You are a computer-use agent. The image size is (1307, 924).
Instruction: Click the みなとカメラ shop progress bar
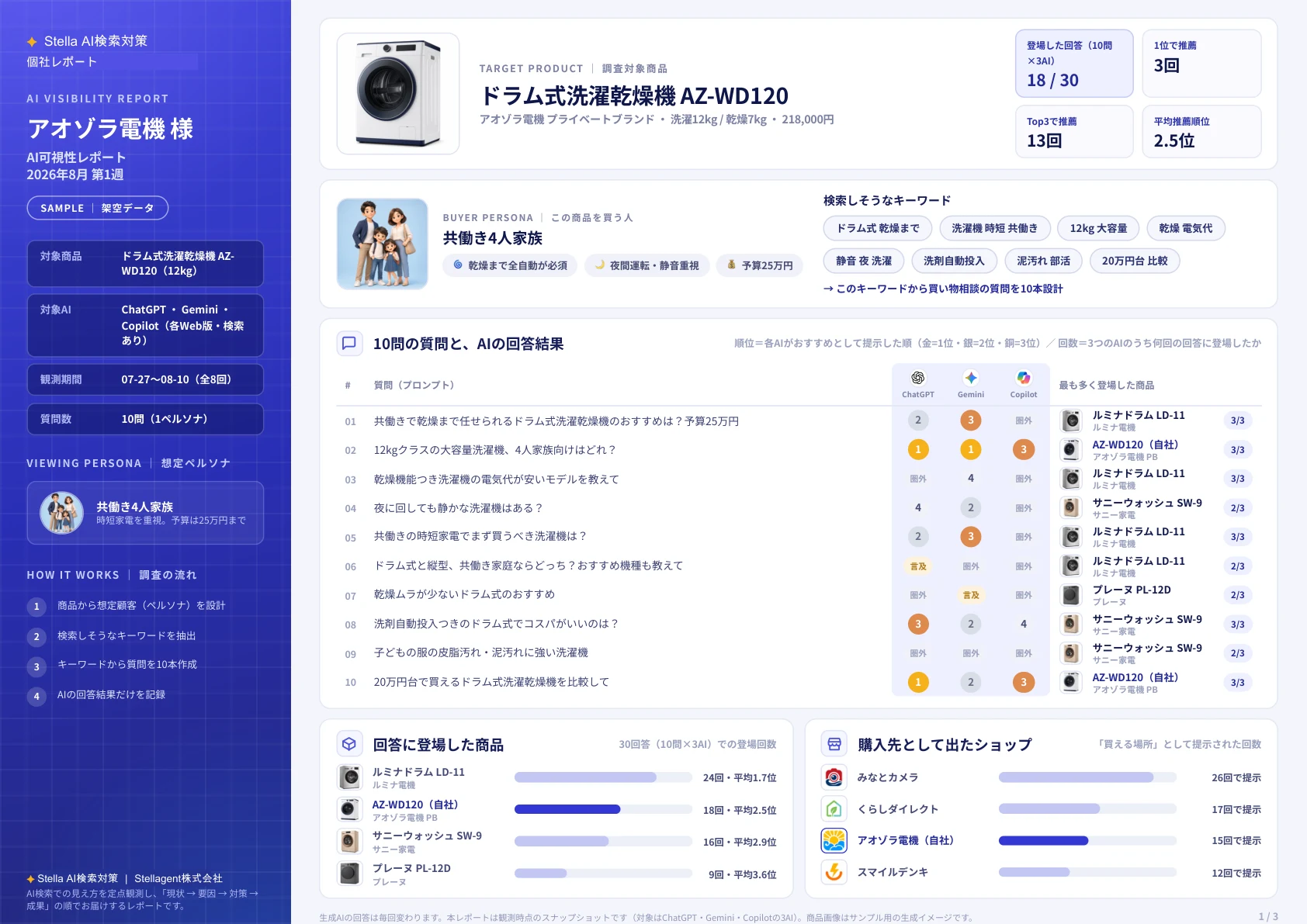pyautogui.click(x=1087, y=777)
